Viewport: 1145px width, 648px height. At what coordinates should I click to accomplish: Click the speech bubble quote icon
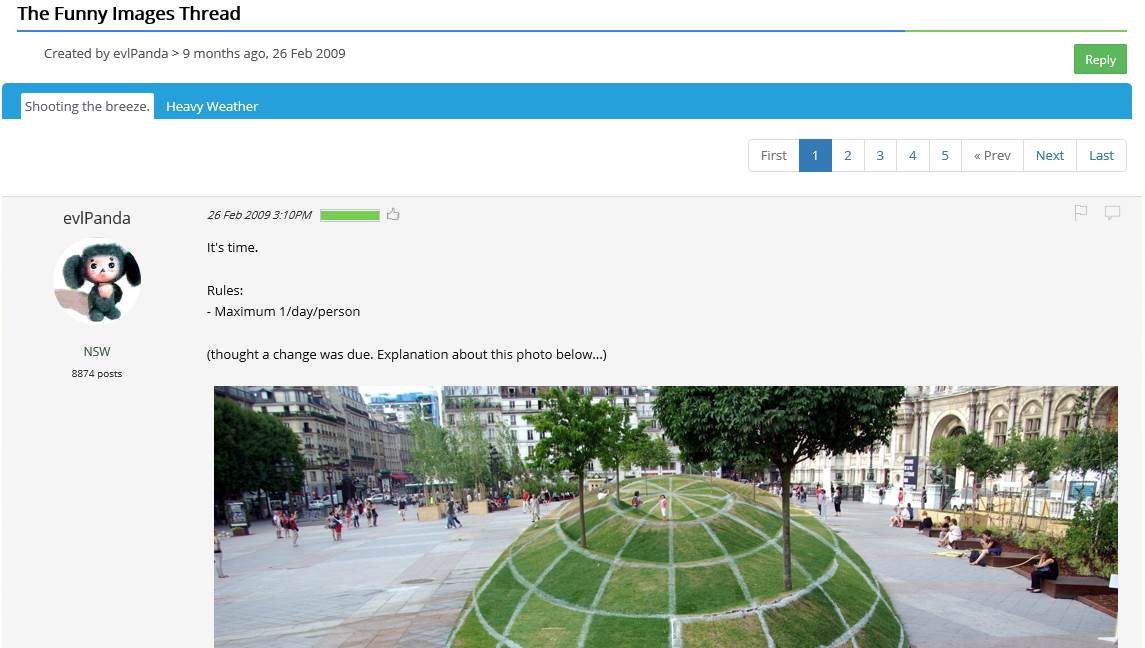tap(1112, 212)
